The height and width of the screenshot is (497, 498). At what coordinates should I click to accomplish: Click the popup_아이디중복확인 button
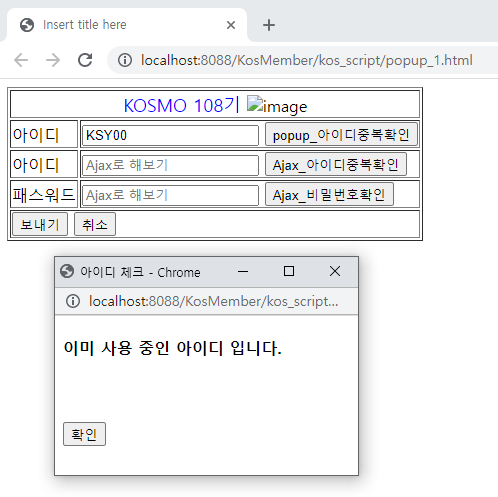click(x=341, y=135)
